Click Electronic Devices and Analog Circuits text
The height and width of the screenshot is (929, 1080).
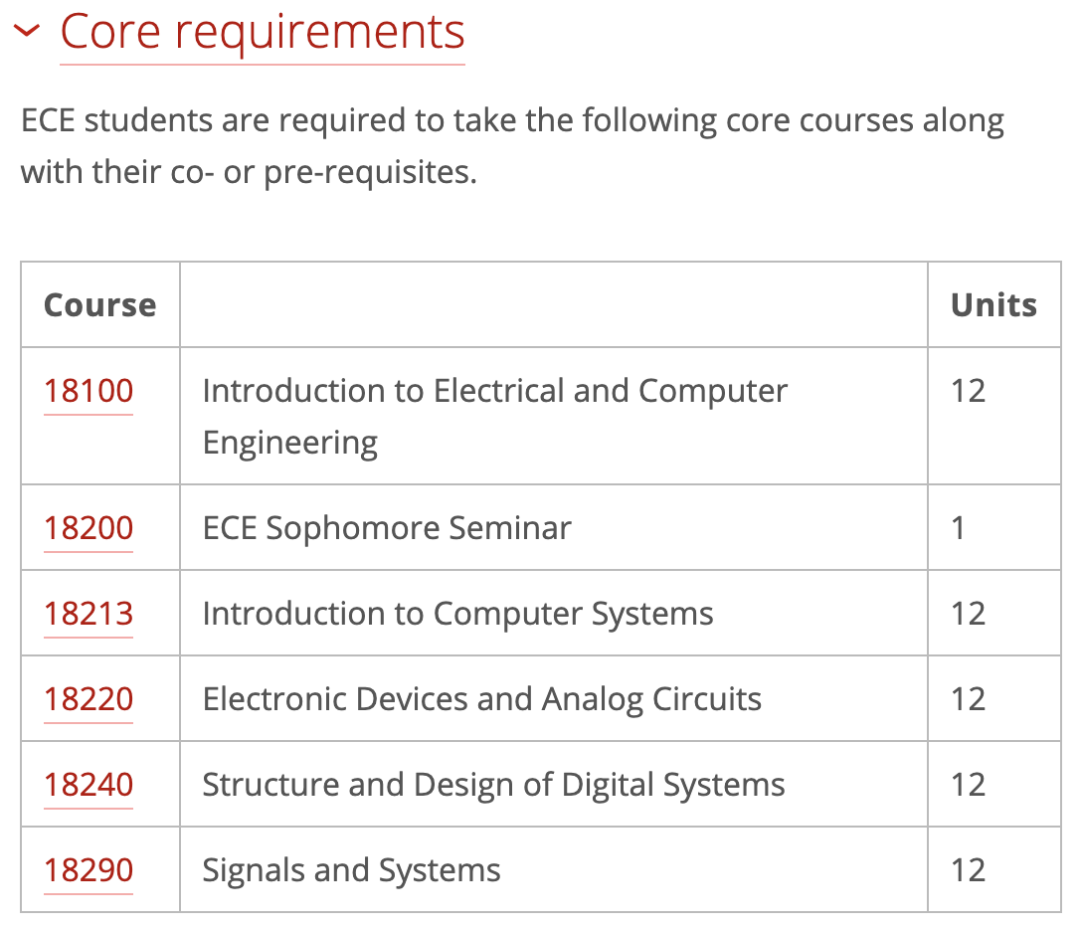pos(482,699)
